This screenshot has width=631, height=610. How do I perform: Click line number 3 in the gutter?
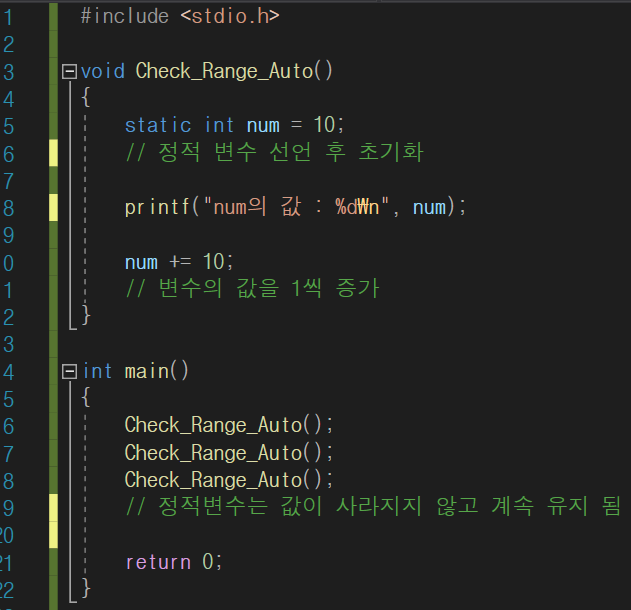point(9,72)
